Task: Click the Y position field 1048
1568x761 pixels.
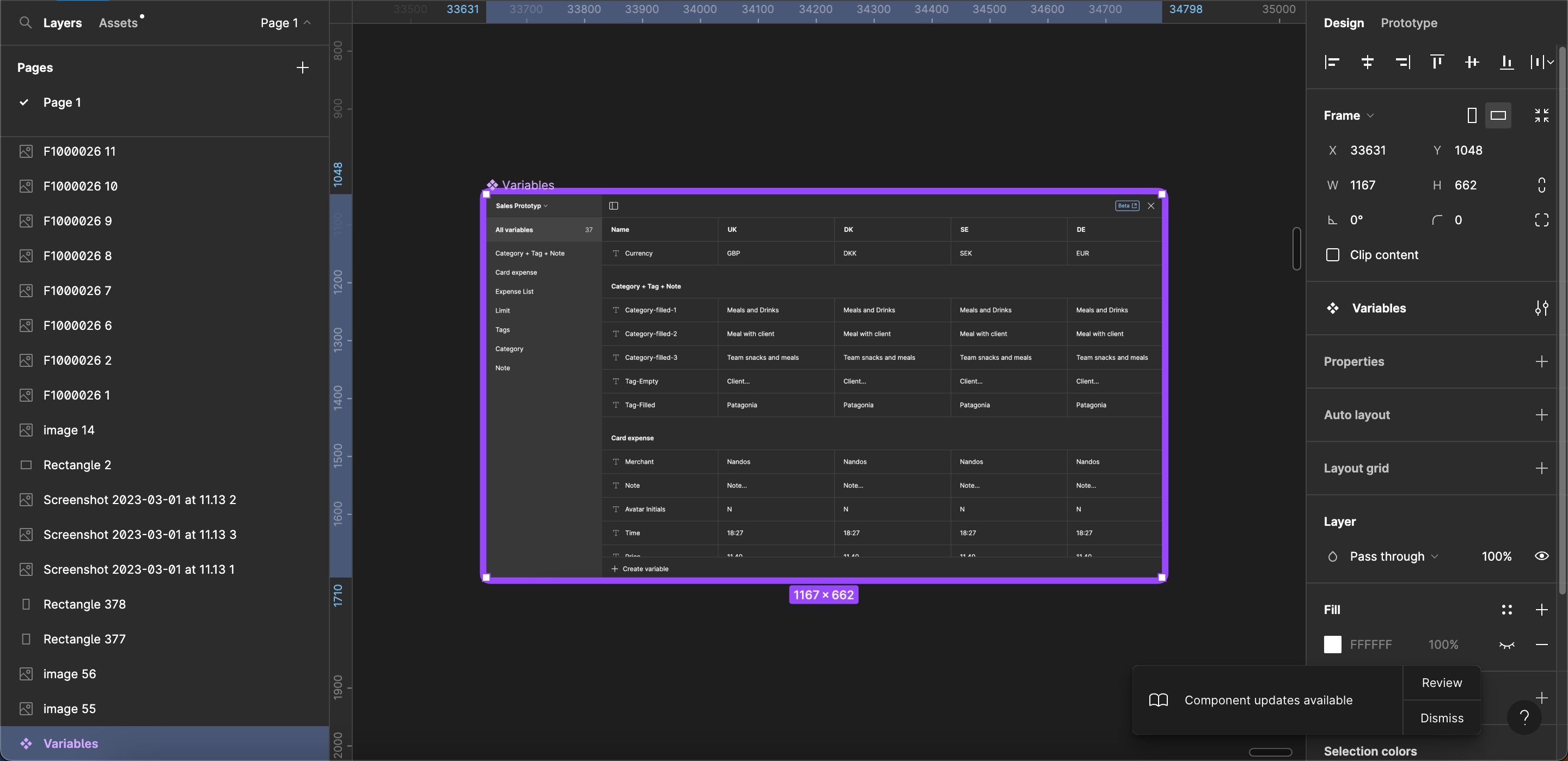Action: pos(1468,150)
